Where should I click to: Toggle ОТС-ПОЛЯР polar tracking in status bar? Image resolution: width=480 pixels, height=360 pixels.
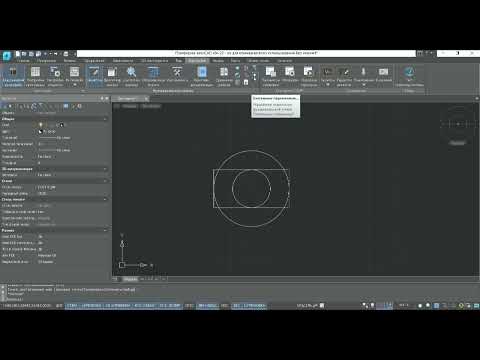[x=170, y=305]
